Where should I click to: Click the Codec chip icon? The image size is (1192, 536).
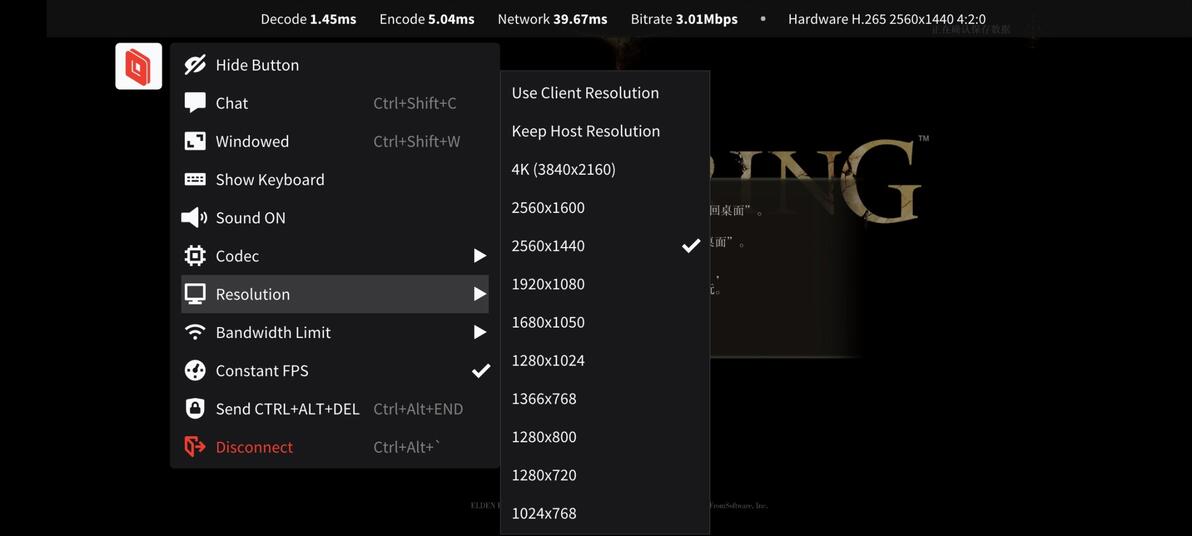click(195, 256)
